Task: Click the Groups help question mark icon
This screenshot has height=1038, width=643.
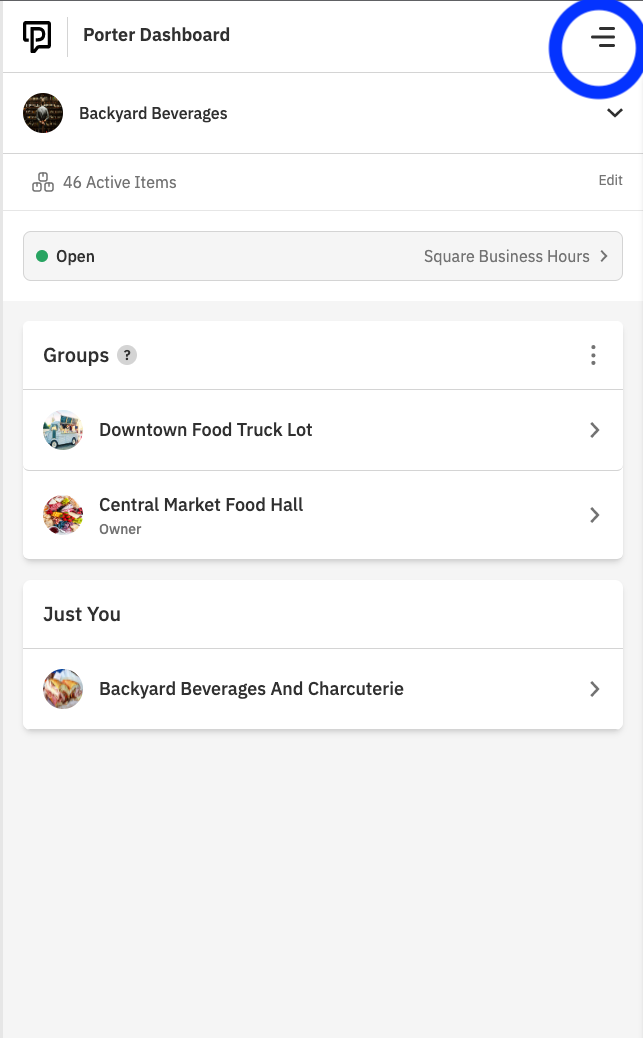Action: 127,355
